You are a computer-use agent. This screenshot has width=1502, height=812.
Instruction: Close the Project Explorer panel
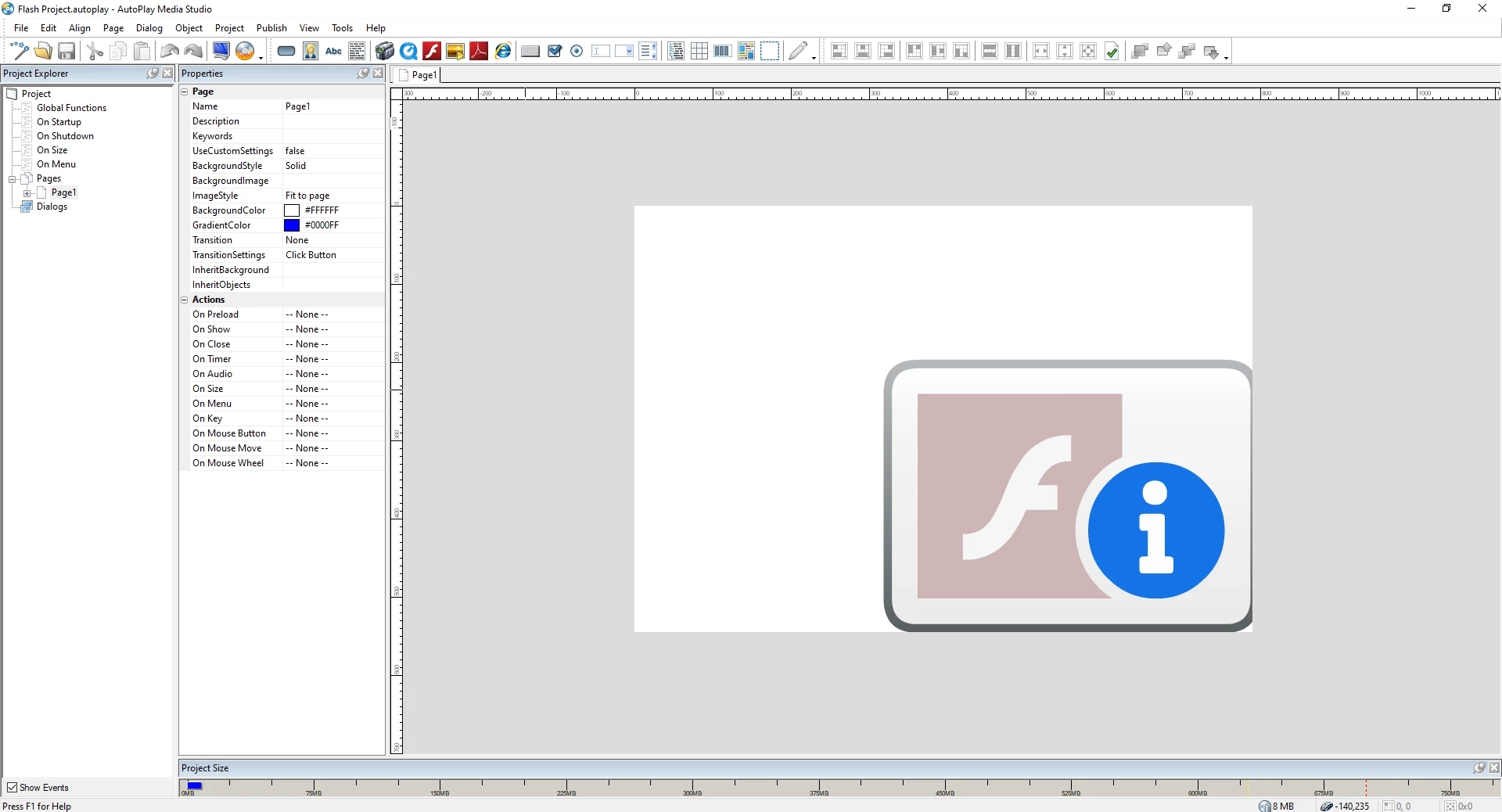[x=167, y=73]
